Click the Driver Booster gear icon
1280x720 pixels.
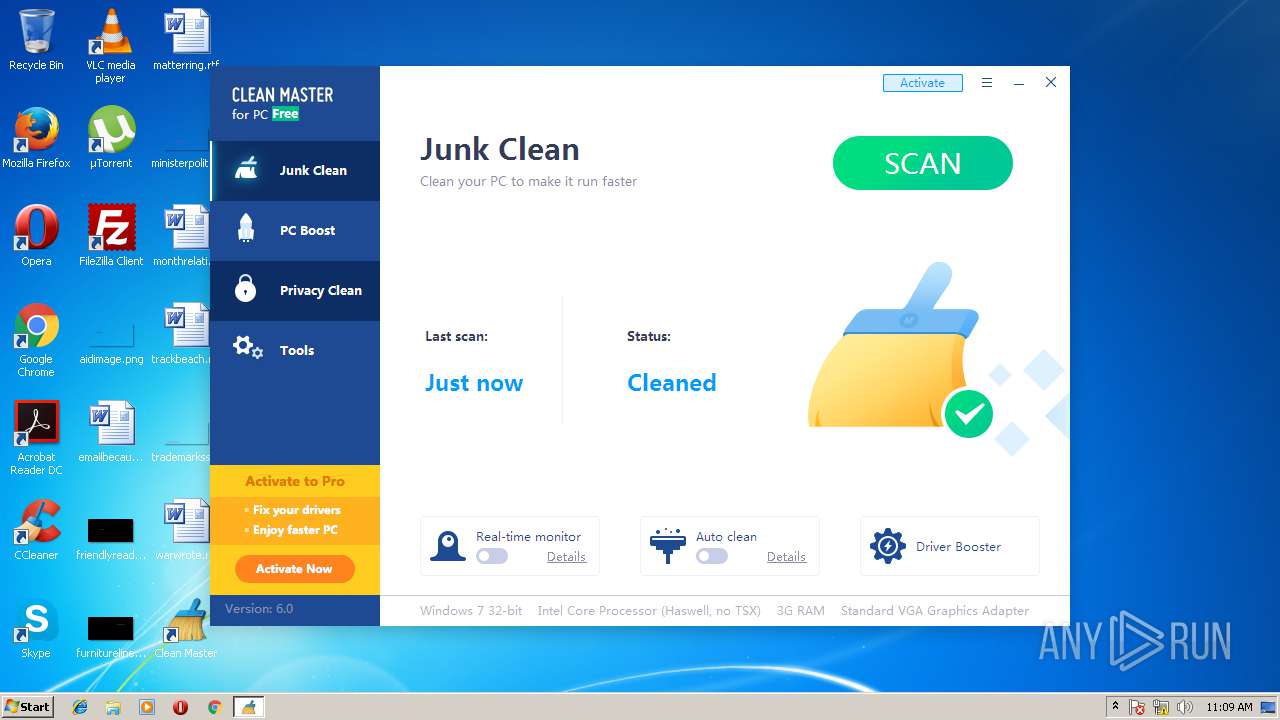coord(887,546)
